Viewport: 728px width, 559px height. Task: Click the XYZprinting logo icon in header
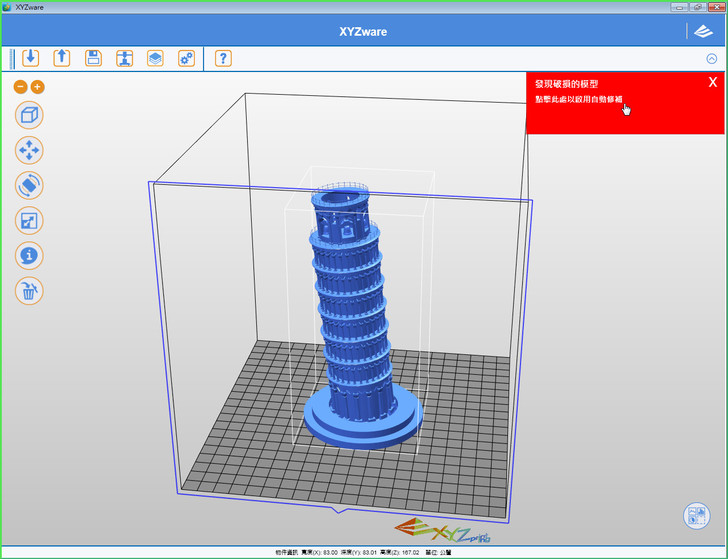[704, 31]
